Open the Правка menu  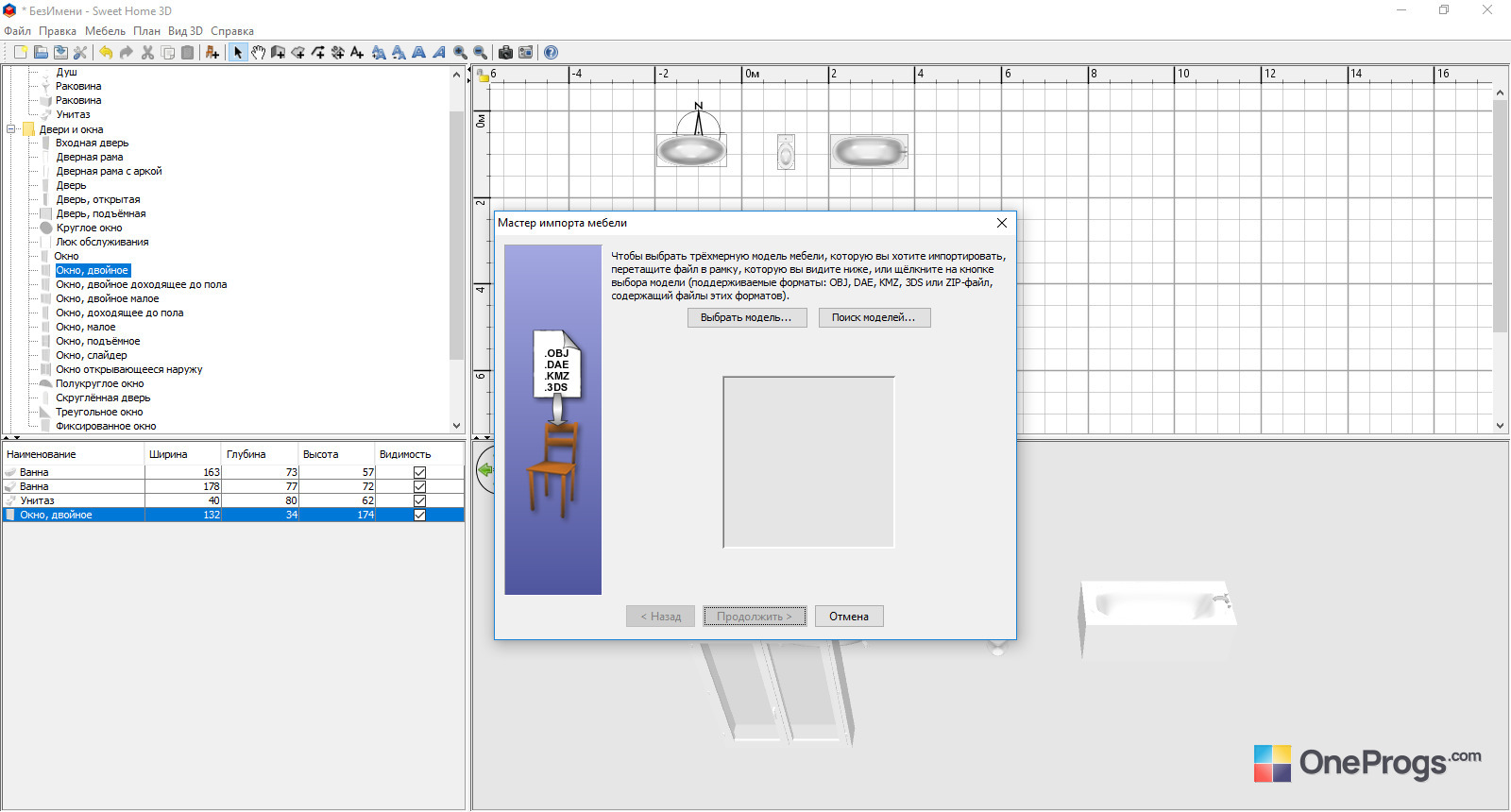(x=58, y=31)
